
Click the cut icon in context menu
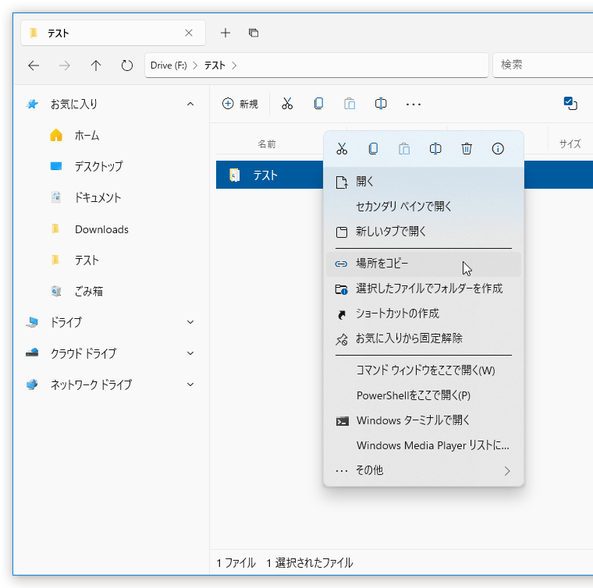[342, 149]
